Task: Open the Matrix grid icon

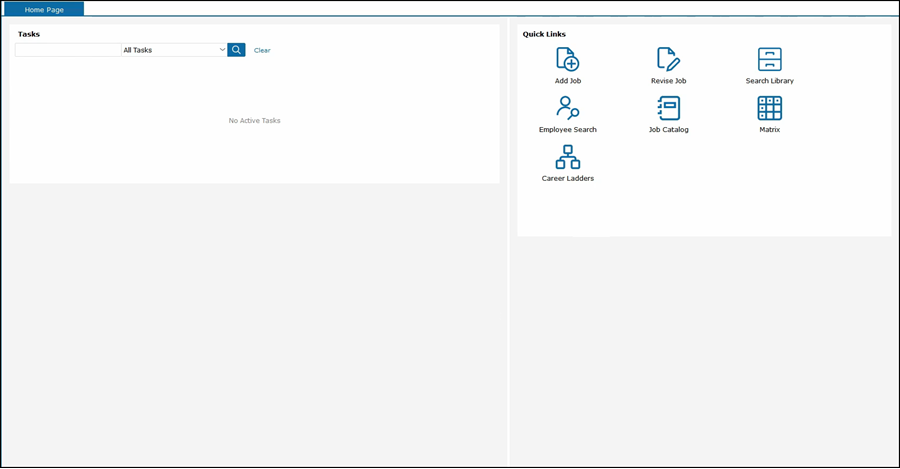Action: [769, 108]
